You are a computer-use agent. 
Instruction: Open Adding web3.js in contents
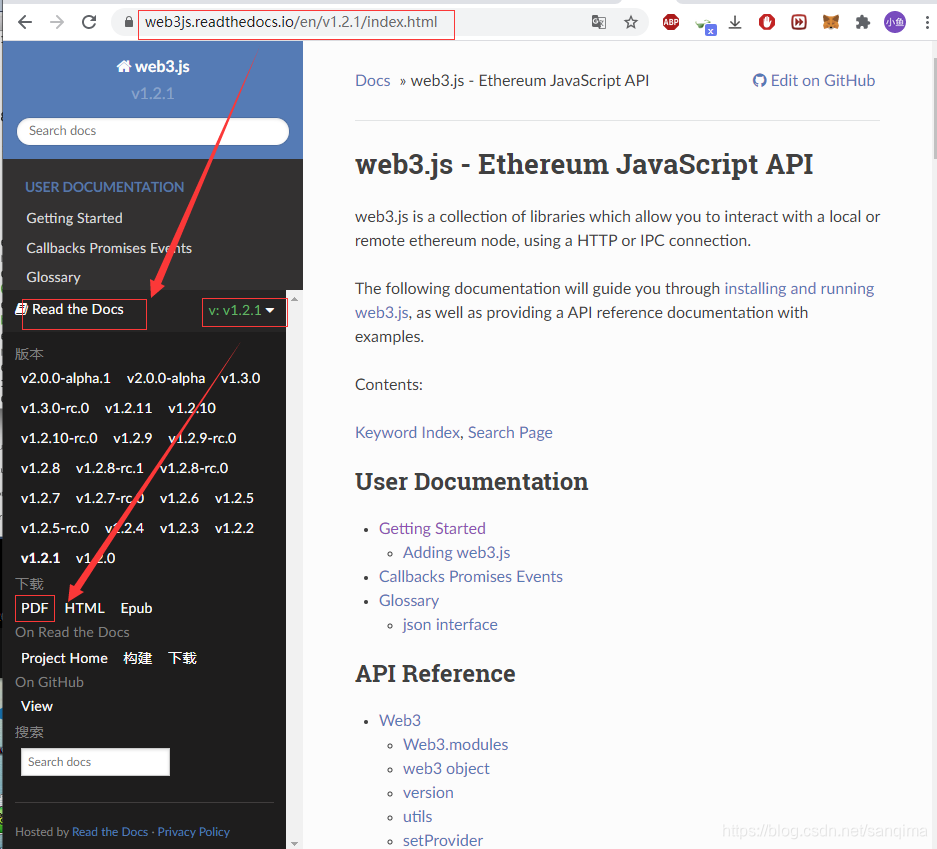click(x=457, y=553)
